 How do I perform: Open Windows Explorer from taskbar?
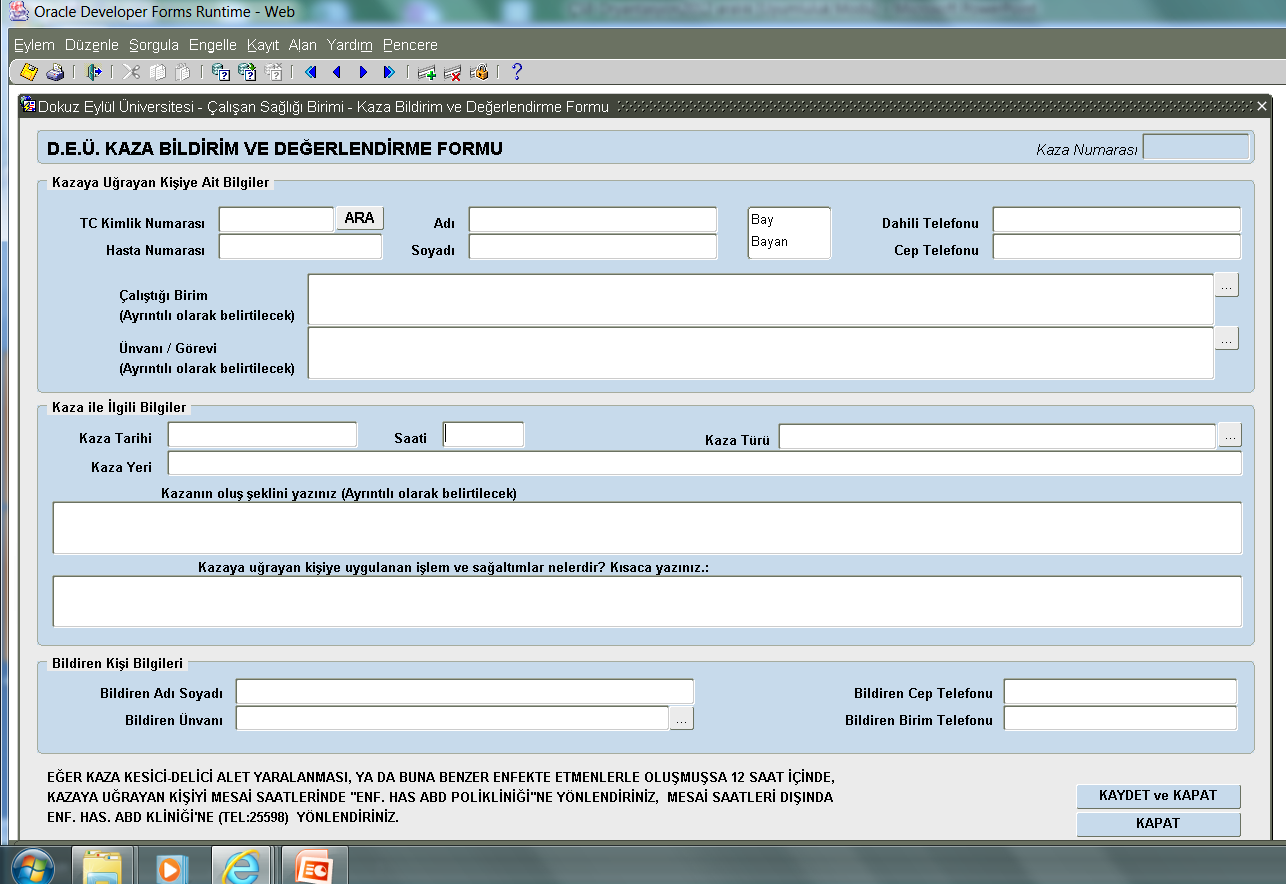coord(103,866)
